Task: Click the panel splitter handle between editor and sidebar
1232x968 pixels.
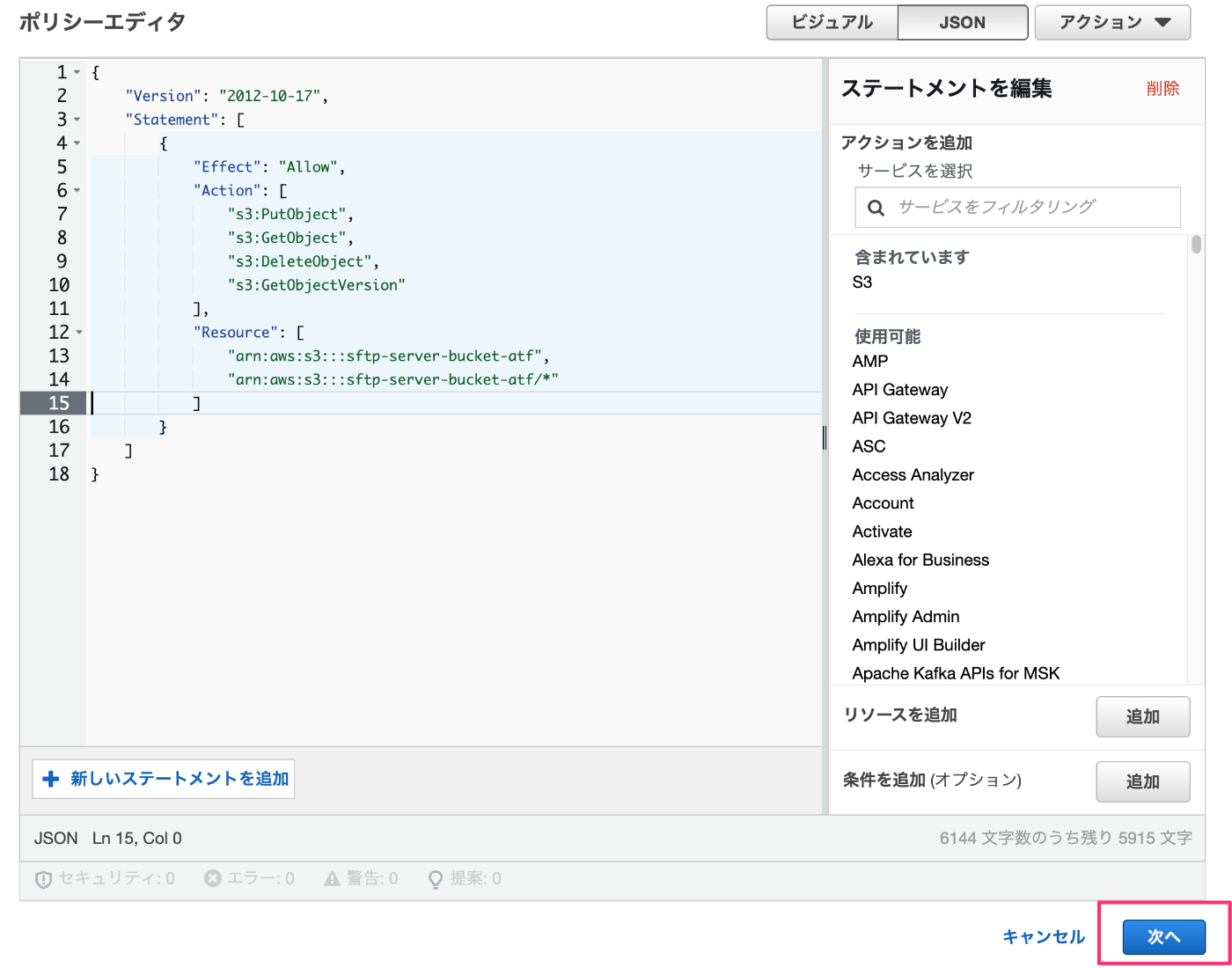Action: (x=825, y=437)
